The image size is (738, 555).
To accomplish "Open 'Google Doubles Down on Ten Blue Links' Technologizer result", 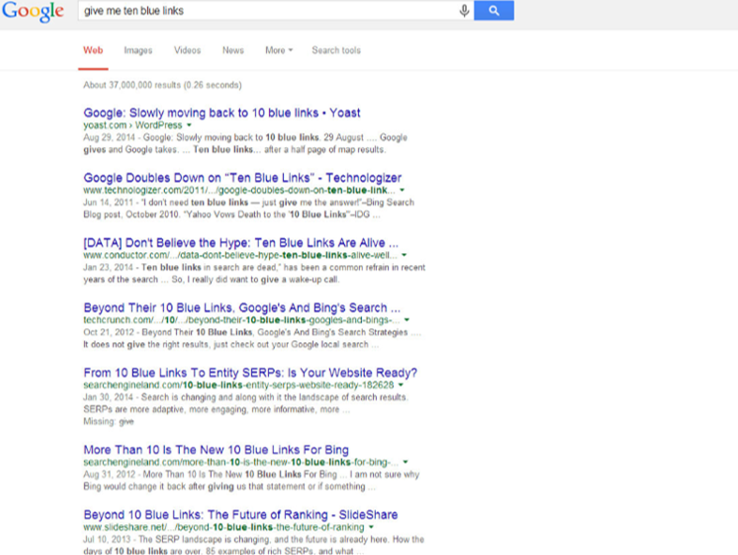I will (242, 177).
